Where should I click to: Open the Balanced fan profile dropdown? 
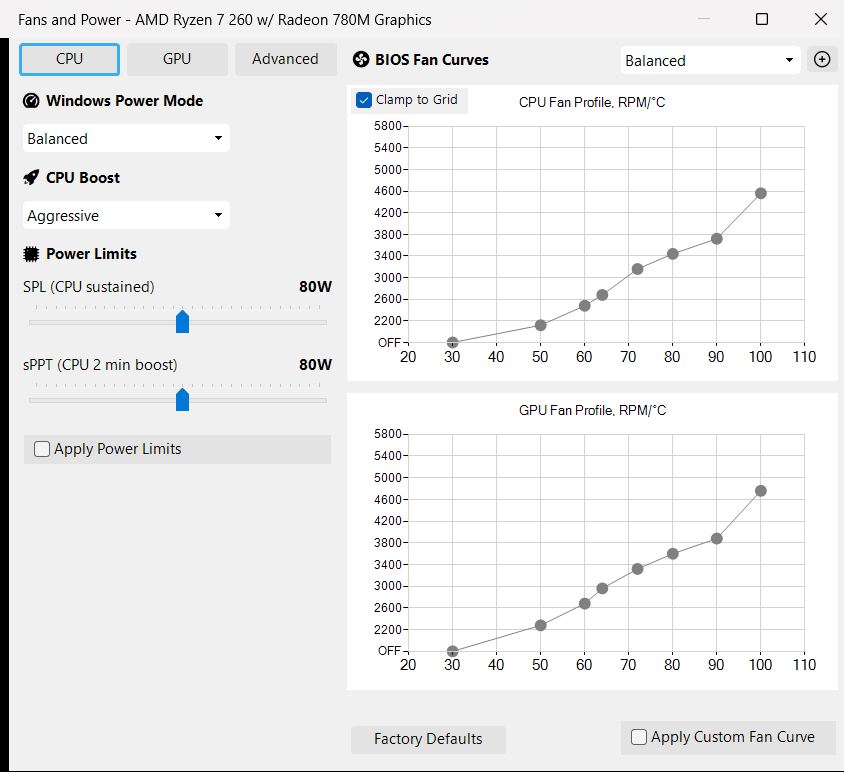click(710, 60)
